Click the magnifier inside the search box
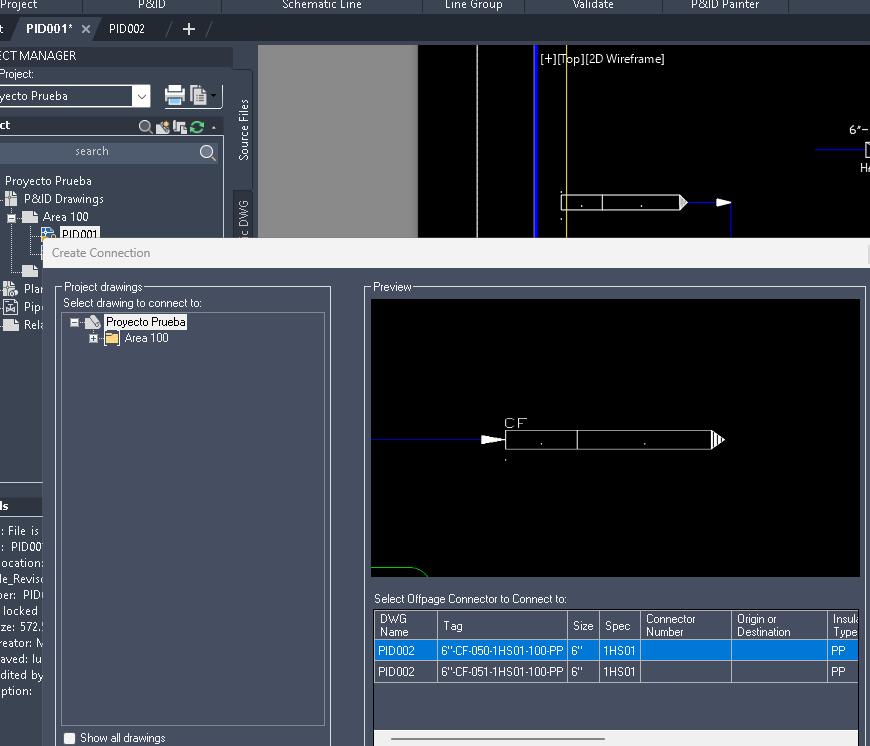 (x=207, y=152)
